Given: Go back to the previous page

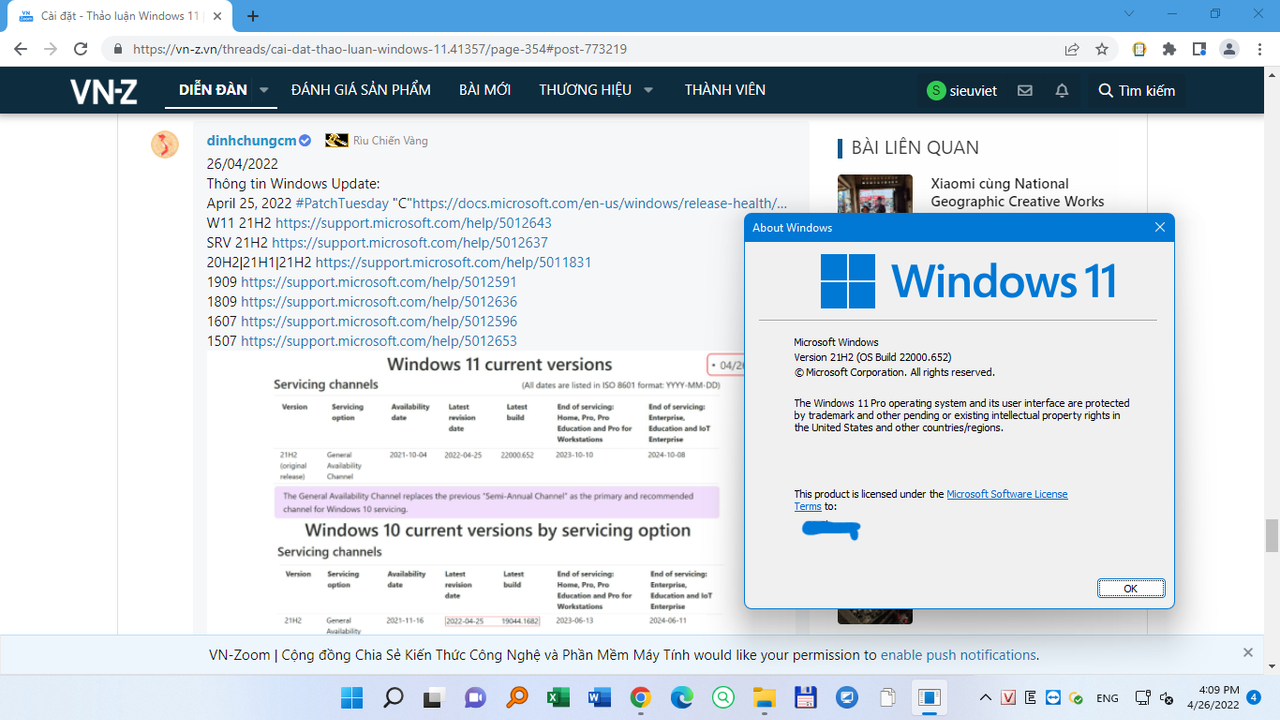Looking at the screenshot, I should [x=20, y=49].
